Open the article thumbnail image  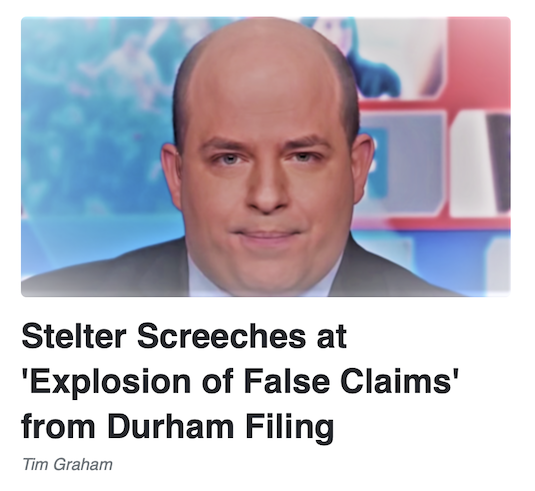click(266, 157)
